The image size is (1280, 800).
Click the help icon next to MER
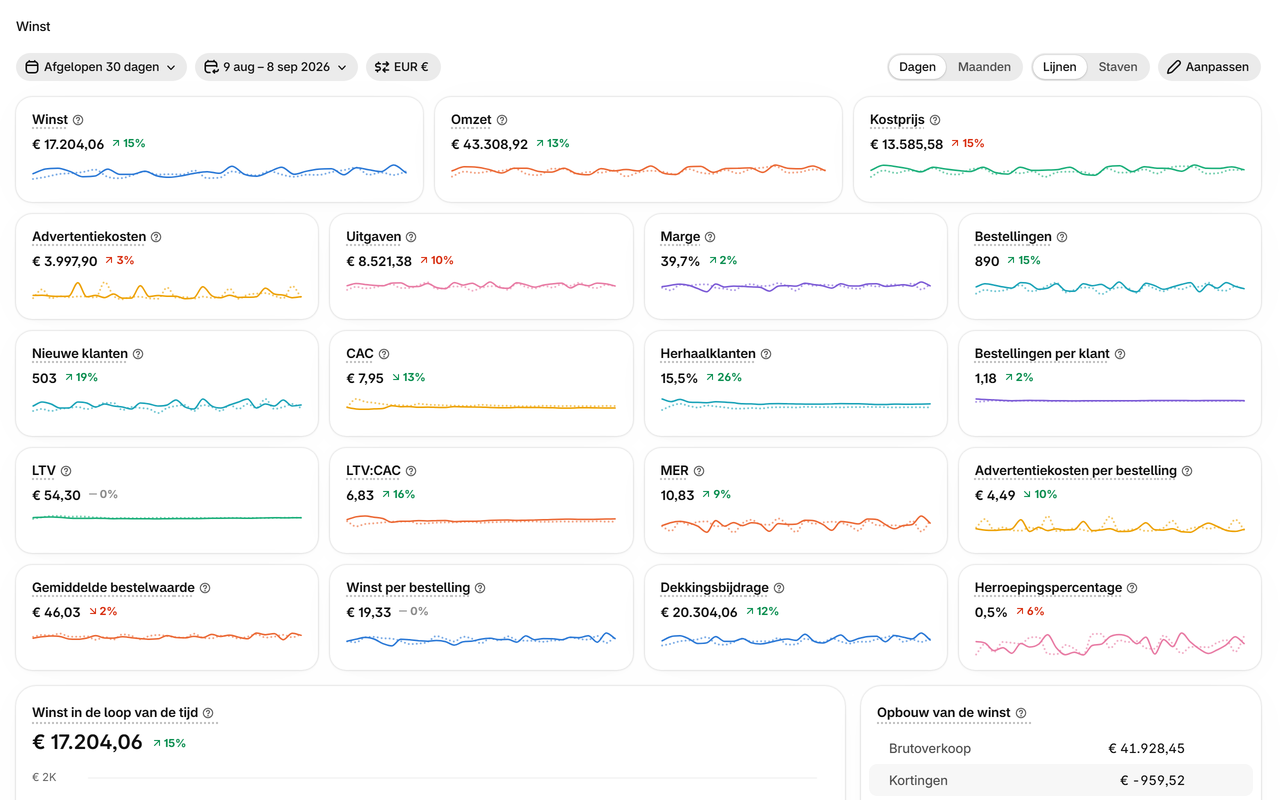pos(699,471)
